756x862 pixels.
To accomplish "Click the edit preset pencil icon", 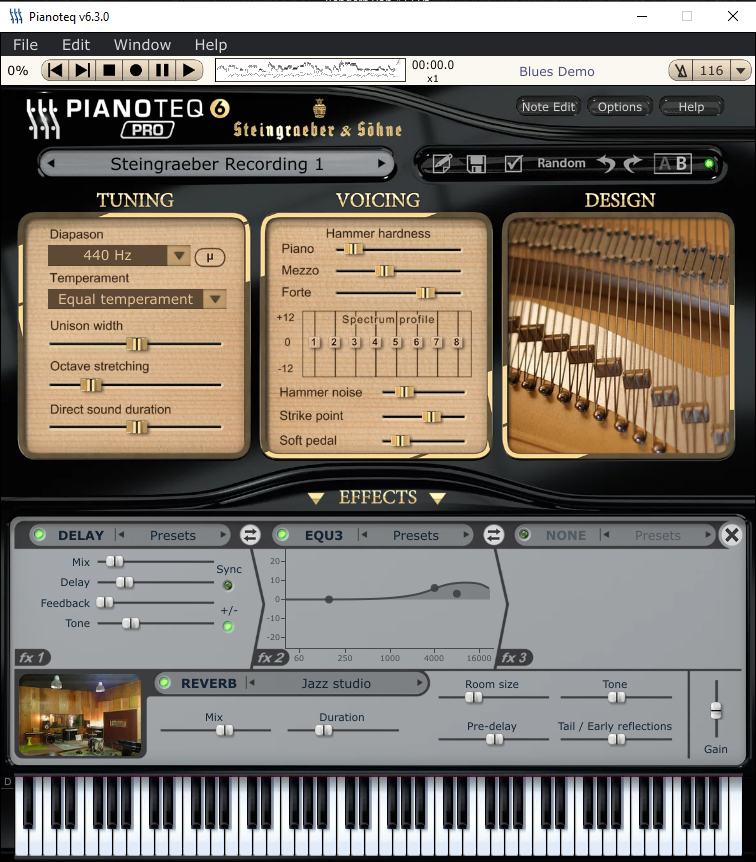I will click(x=442, y=163).
